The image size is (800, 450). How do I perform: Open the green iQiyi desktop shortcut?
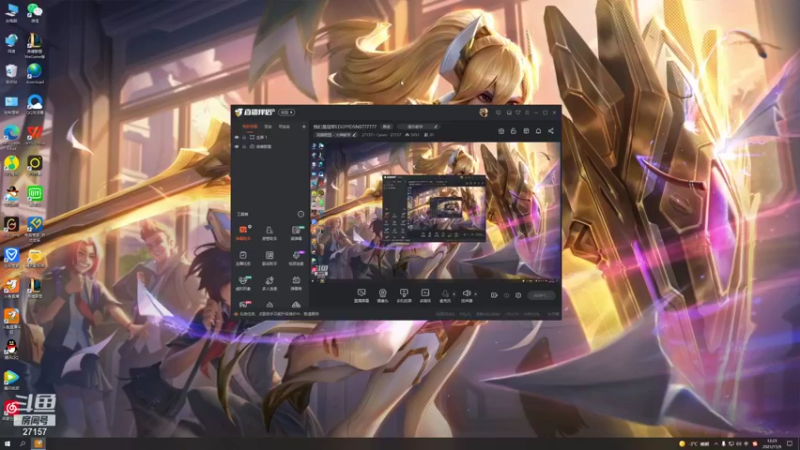click(35, 196)
